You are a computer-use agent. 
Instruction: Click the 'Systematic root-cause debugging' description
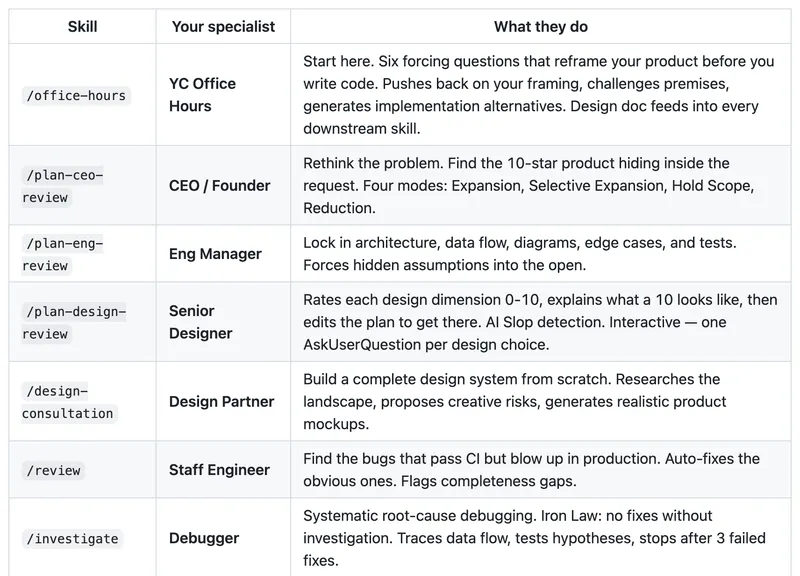(x=534, y=538)
